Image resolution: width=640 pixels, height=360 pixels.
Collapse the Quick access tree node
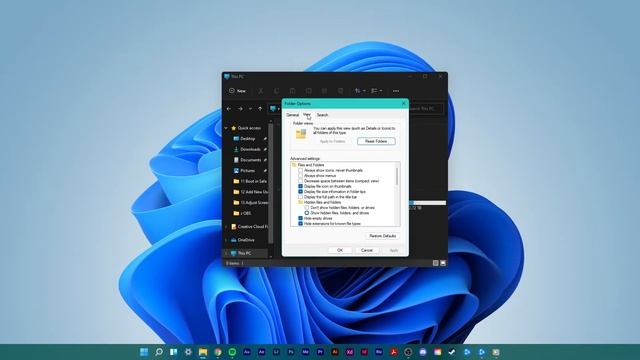pos(226,128)
